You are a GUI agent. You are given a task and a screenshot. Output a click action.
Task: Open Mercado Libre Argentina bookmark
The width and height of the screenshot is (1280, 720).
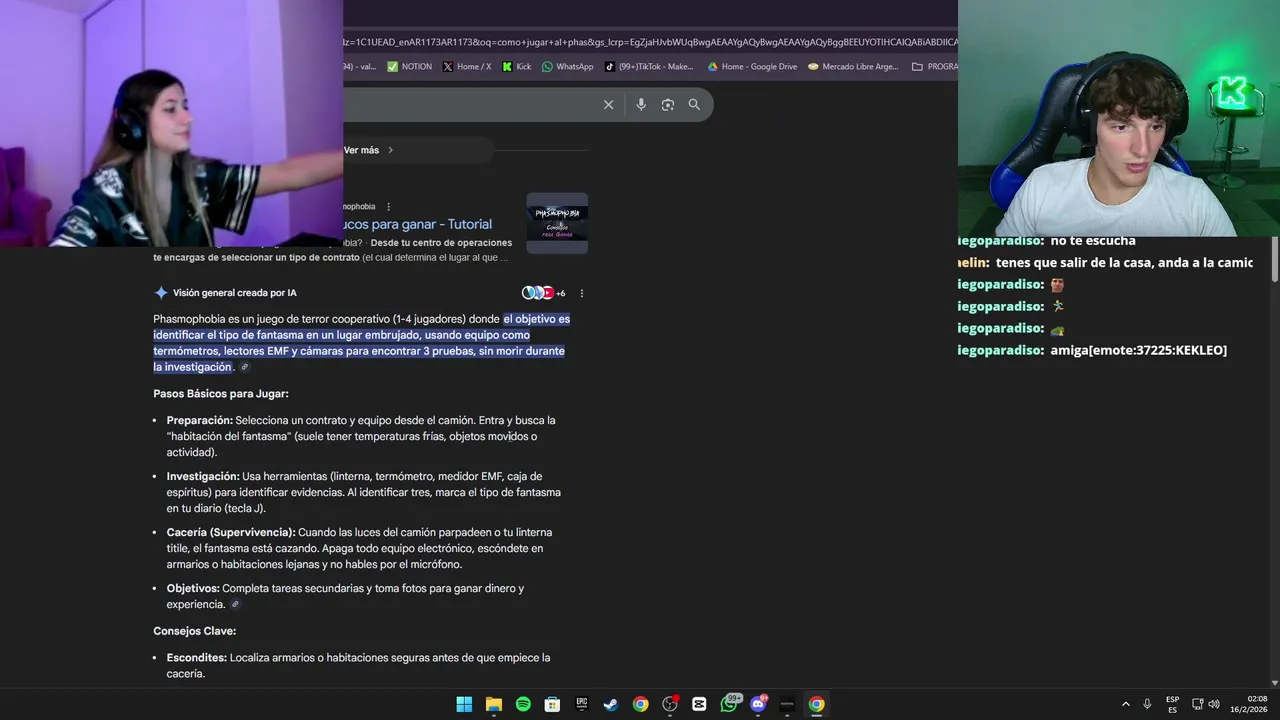[x=853, y=67]
